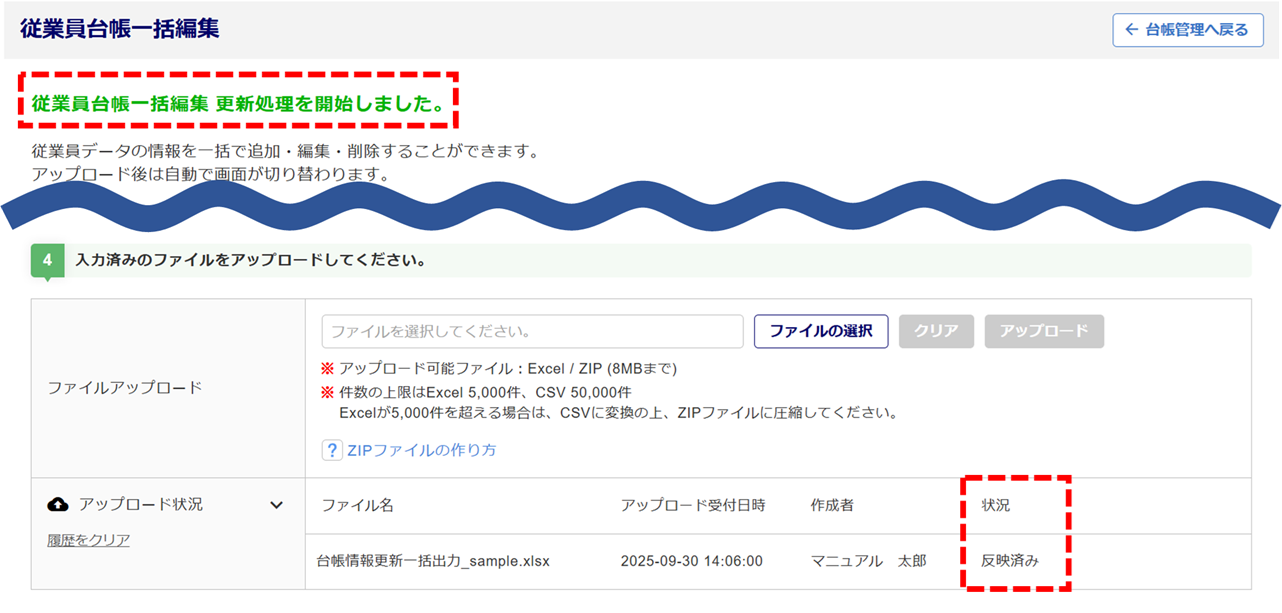Click the 作成者 column header
The width and height of the screenshot is (1282, 613).
(833, 505)
